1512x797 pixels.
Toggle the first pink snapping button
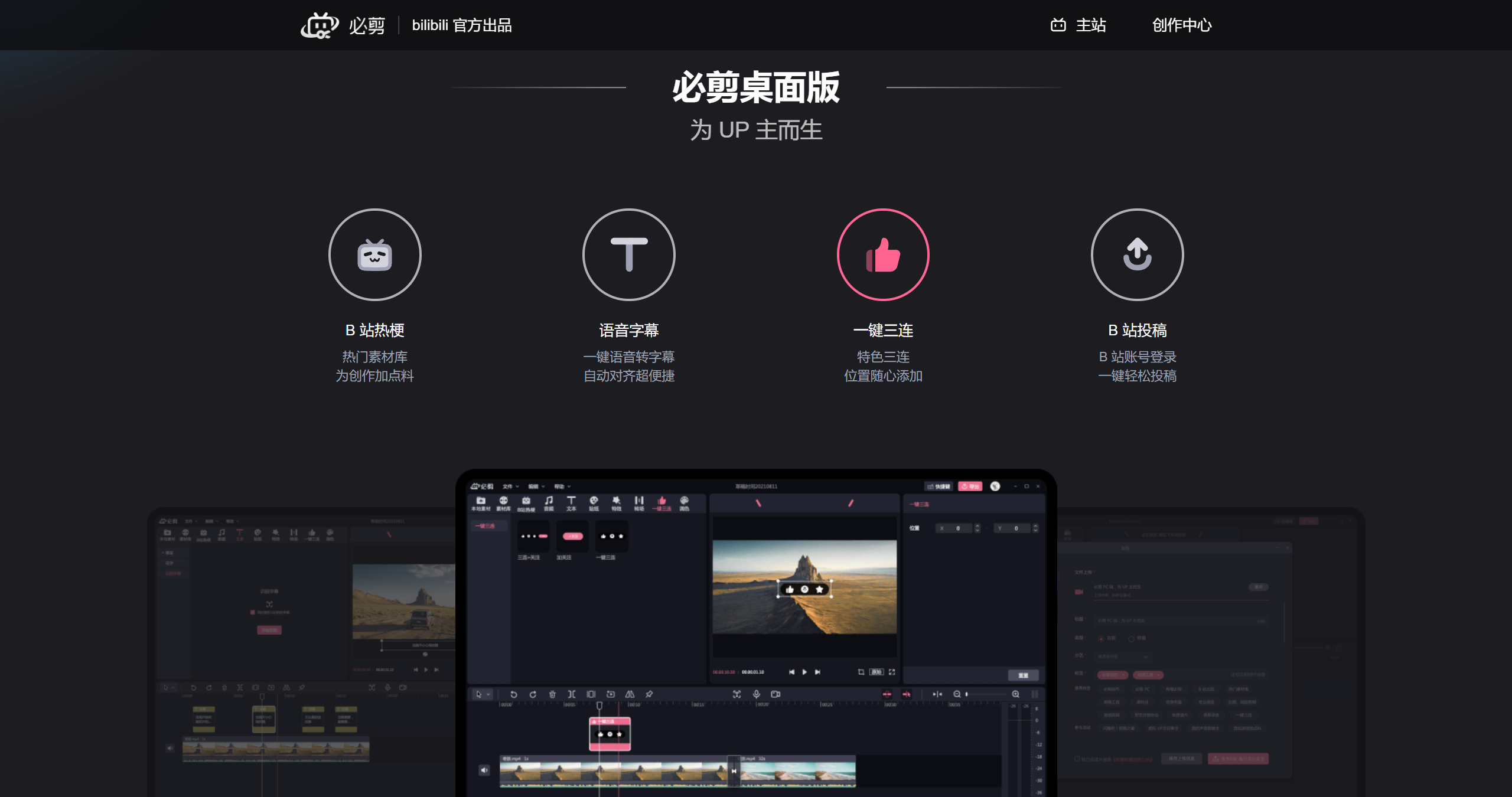click(x=887, y=694)
